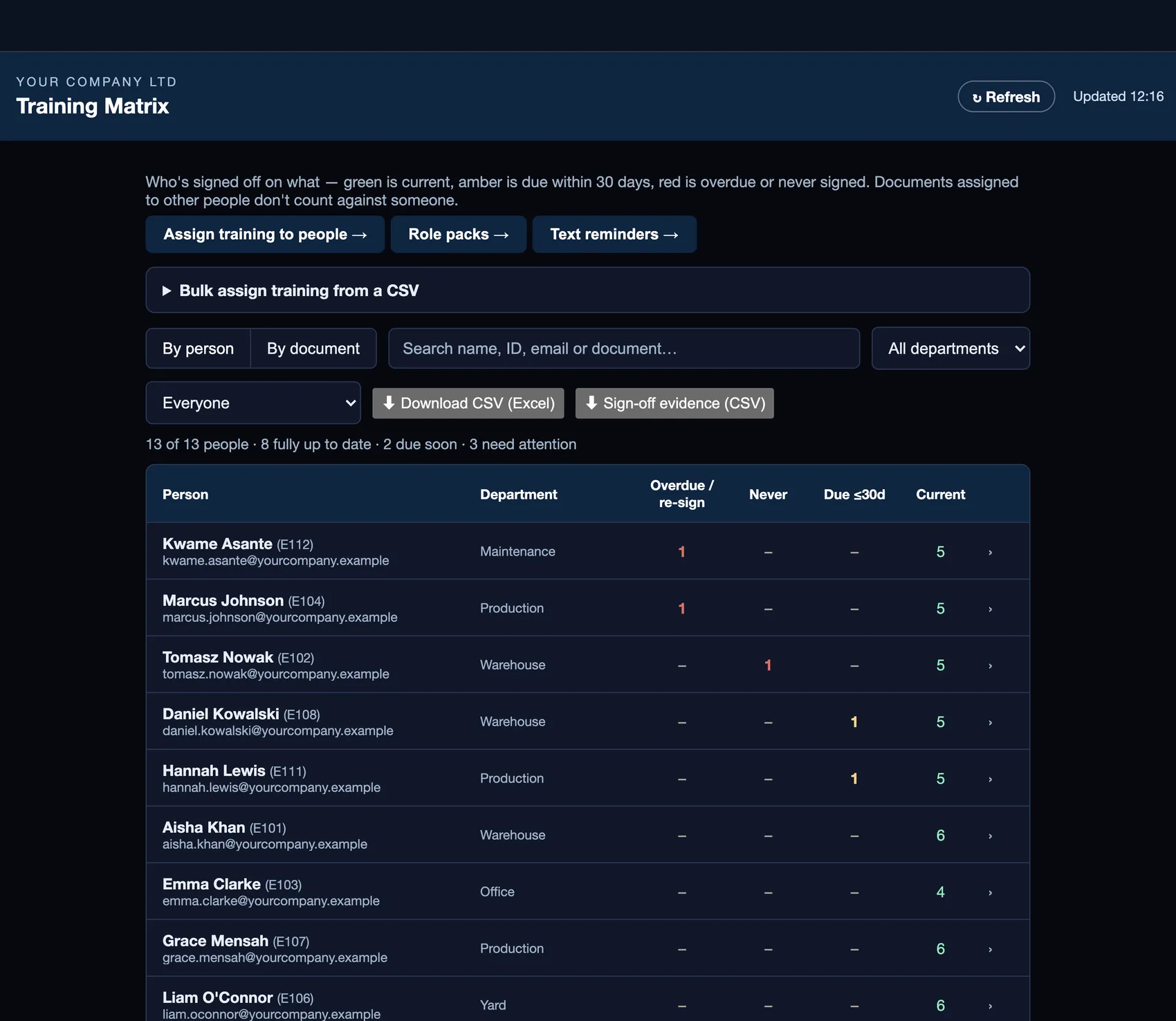Screen dimensions: 1176x1021
Task: Click Emma Clarke's Current count 4
Action: [941, 892]
